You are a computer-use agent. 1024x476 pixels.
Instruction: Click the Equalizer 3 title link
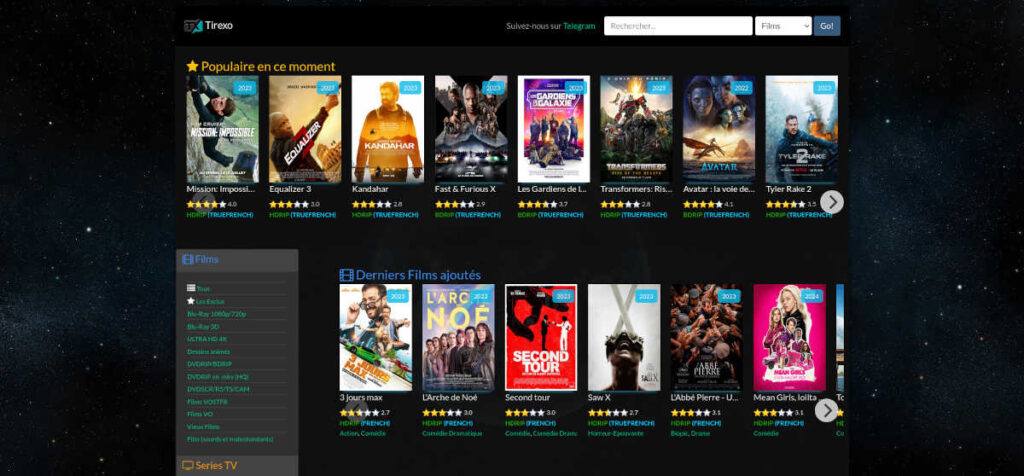tap(290, 189)
